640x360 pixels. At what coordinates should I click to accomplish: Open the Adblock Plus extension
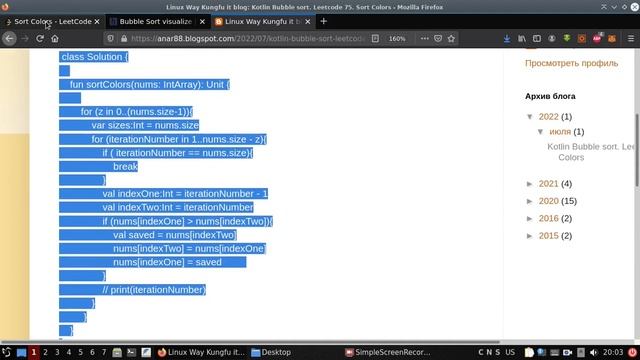click(597, 38)
